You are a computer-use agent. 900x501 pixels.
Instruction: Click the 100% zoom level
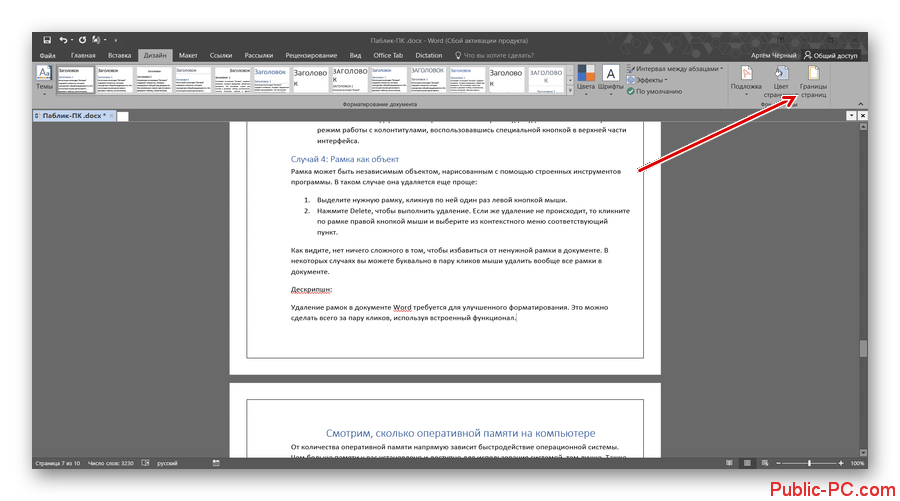(x=857, y=463)
